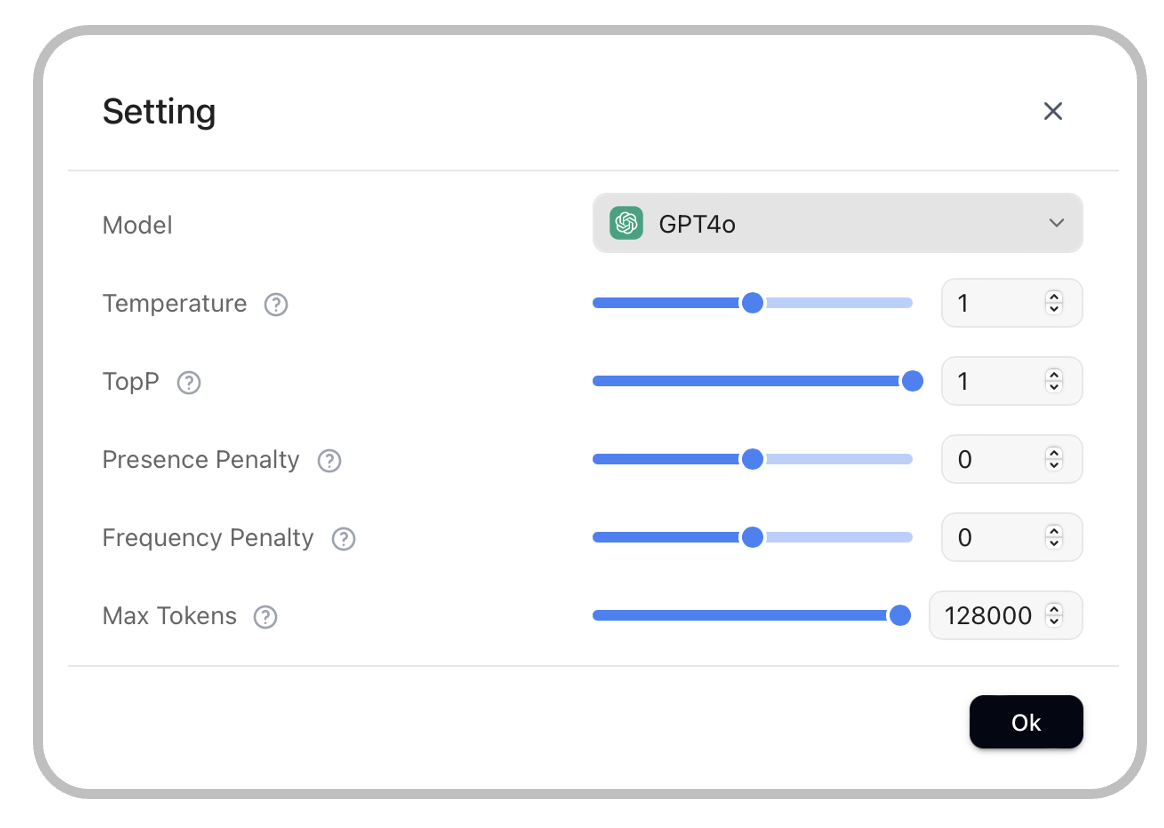Click the Presence Penalty slider handle
This screenshot has height=828, width=1164.
coord(752,459)
